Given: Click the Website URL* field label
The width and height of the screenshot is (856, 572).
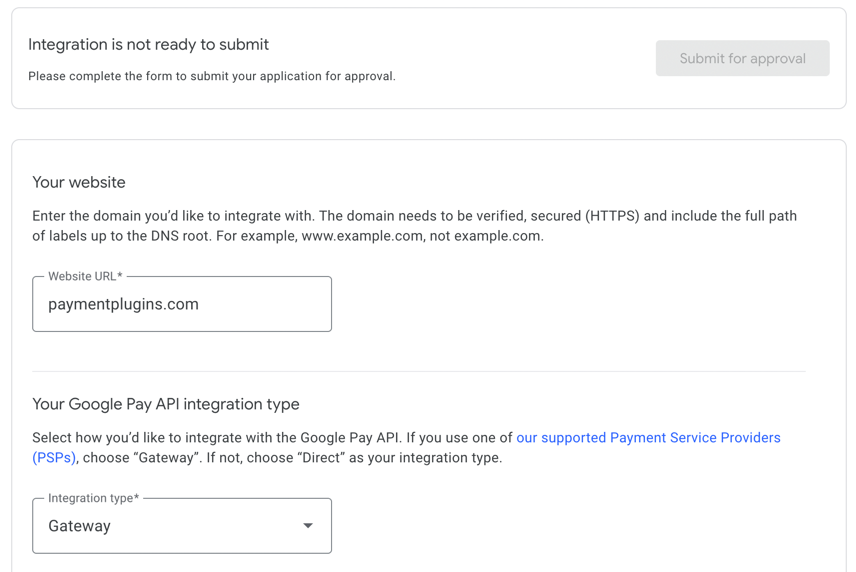Looking at the screenshot, I should coord(85,276).
